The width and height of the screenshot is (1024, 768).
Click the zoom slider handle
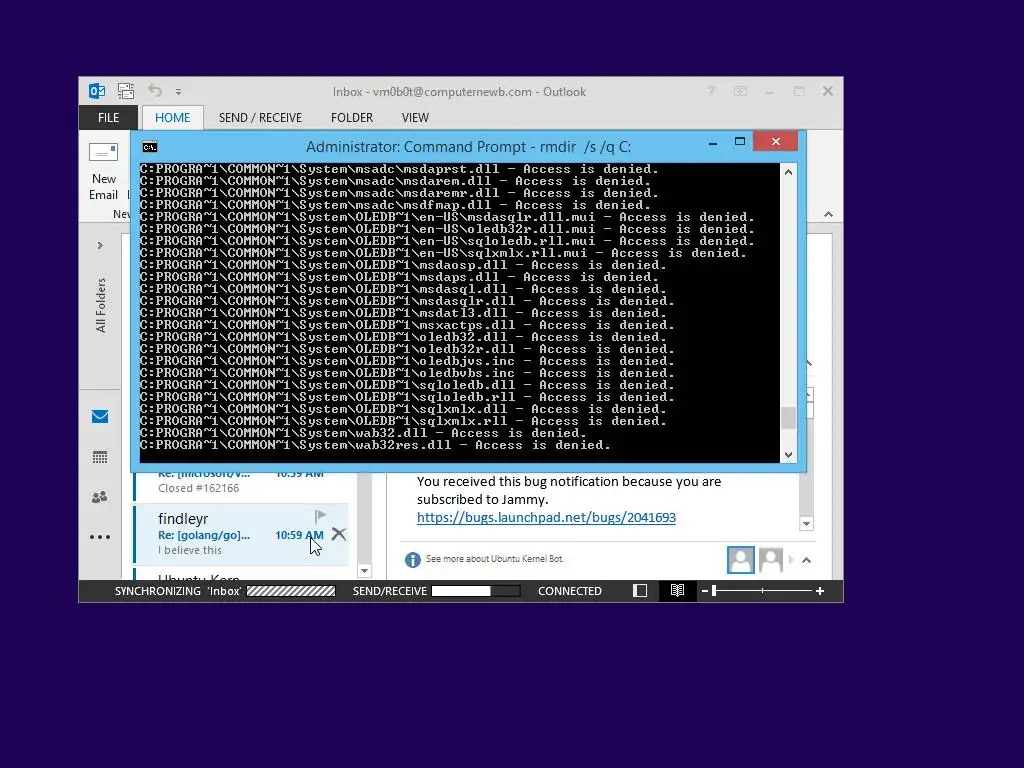pyautogui.click(x=714, y=591)
